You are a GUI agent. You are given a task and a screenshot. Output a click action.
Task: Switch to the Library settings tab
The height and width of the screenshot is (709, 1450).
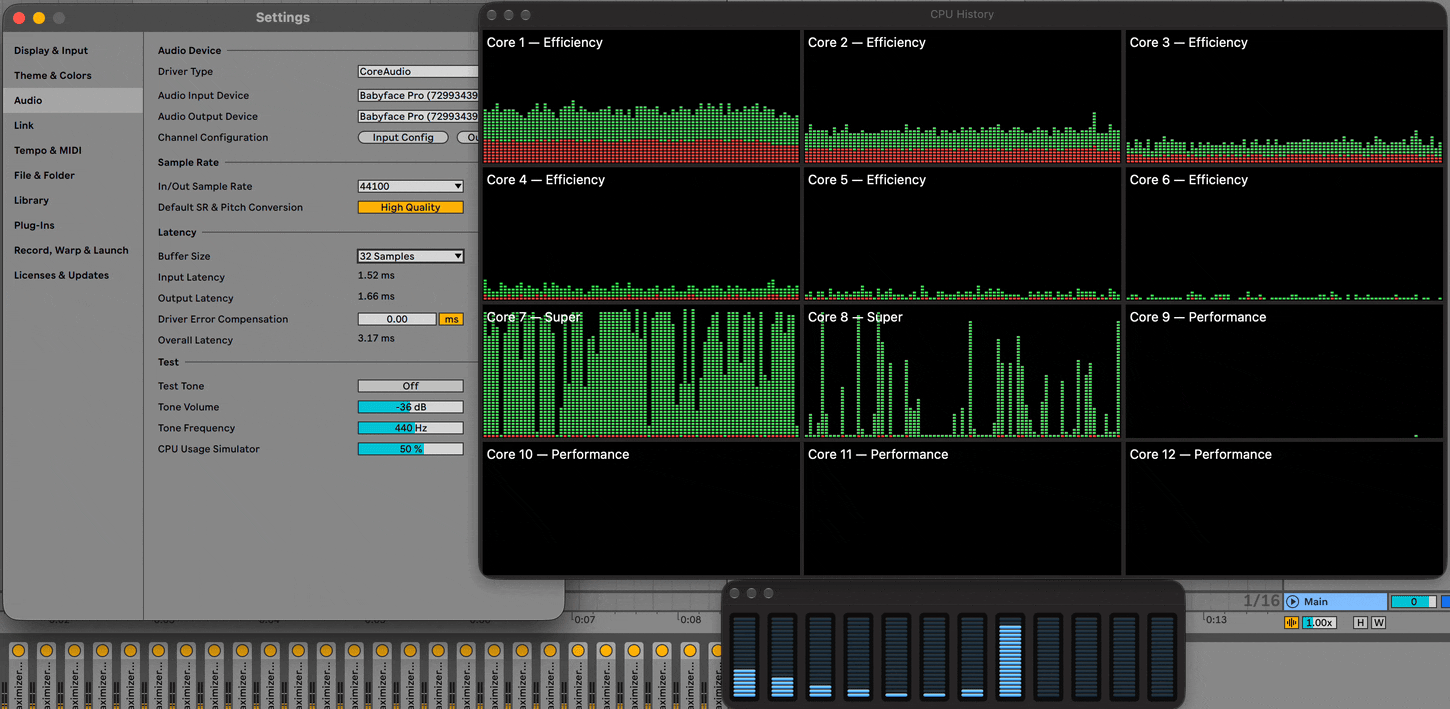(x=72, y=200)
